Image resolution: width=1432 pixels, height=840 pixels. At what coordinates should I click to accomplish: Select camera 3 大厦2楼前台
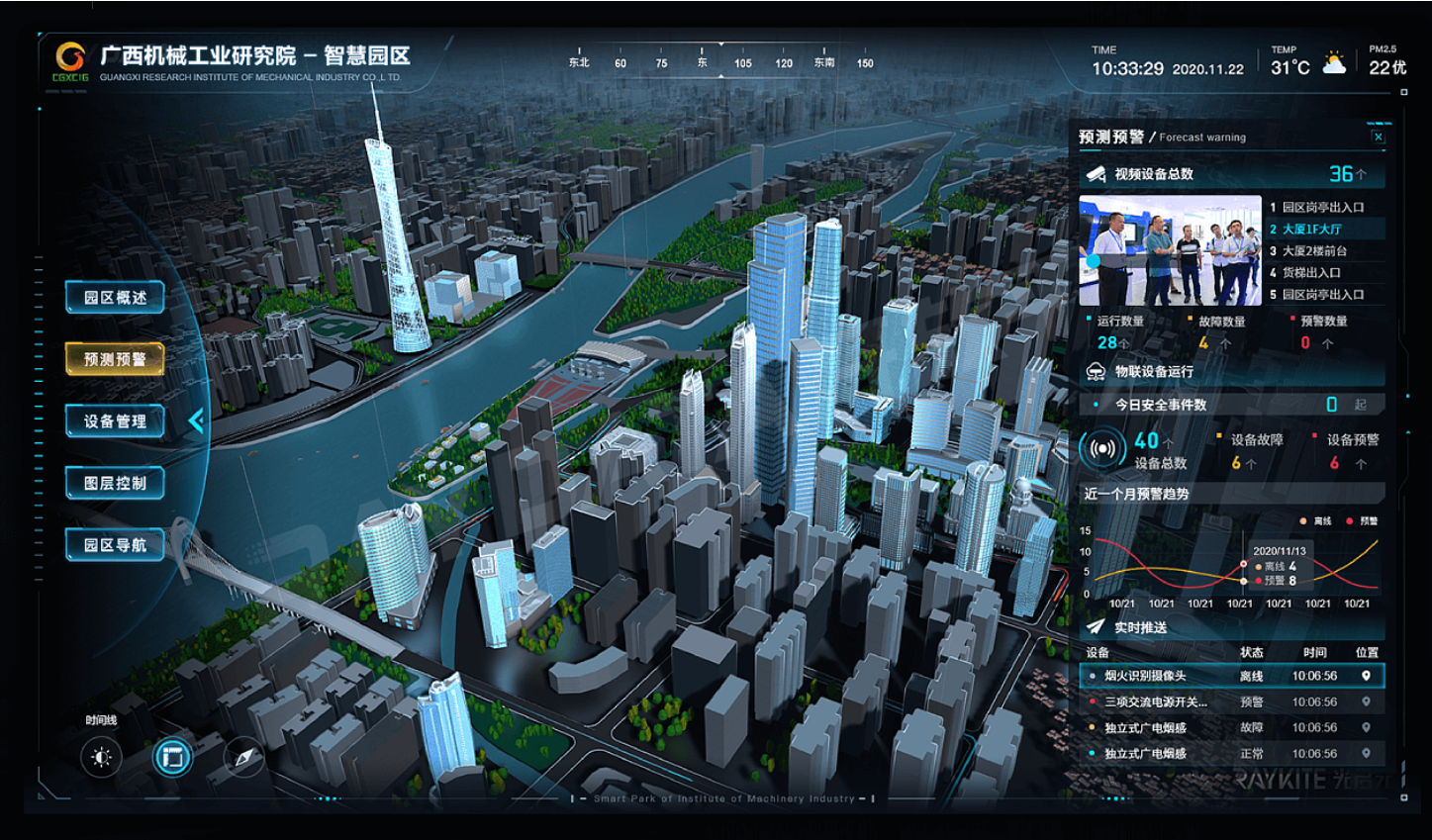pos(1326,250)
